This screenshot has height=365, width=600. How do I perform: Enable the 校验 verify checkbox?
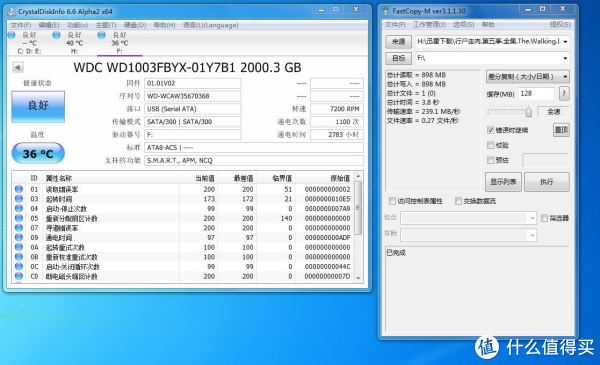tap(491, 145)
